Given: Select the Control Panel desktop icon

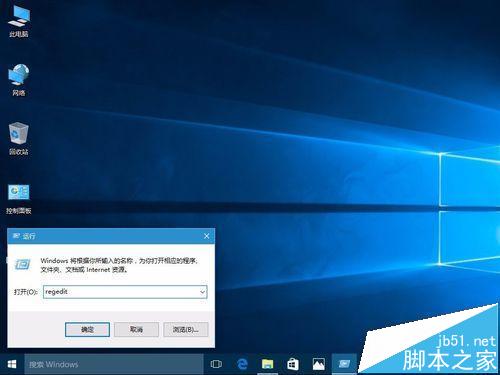Looking at the screenshot, I should 19,199.
